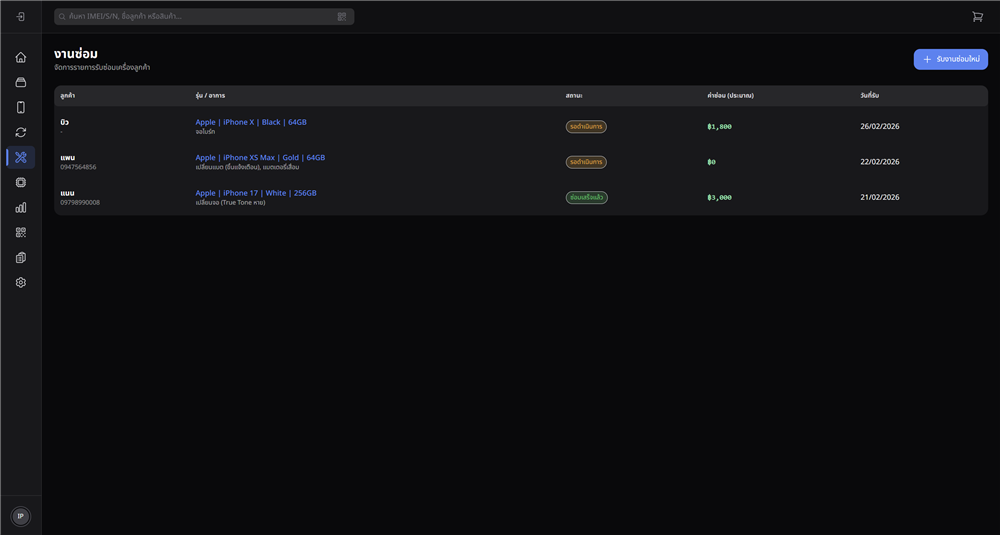Open the QR code icon in sidebar
Image resolution: width=1000 pixels, height=535 pixels.
click(20, 232)
